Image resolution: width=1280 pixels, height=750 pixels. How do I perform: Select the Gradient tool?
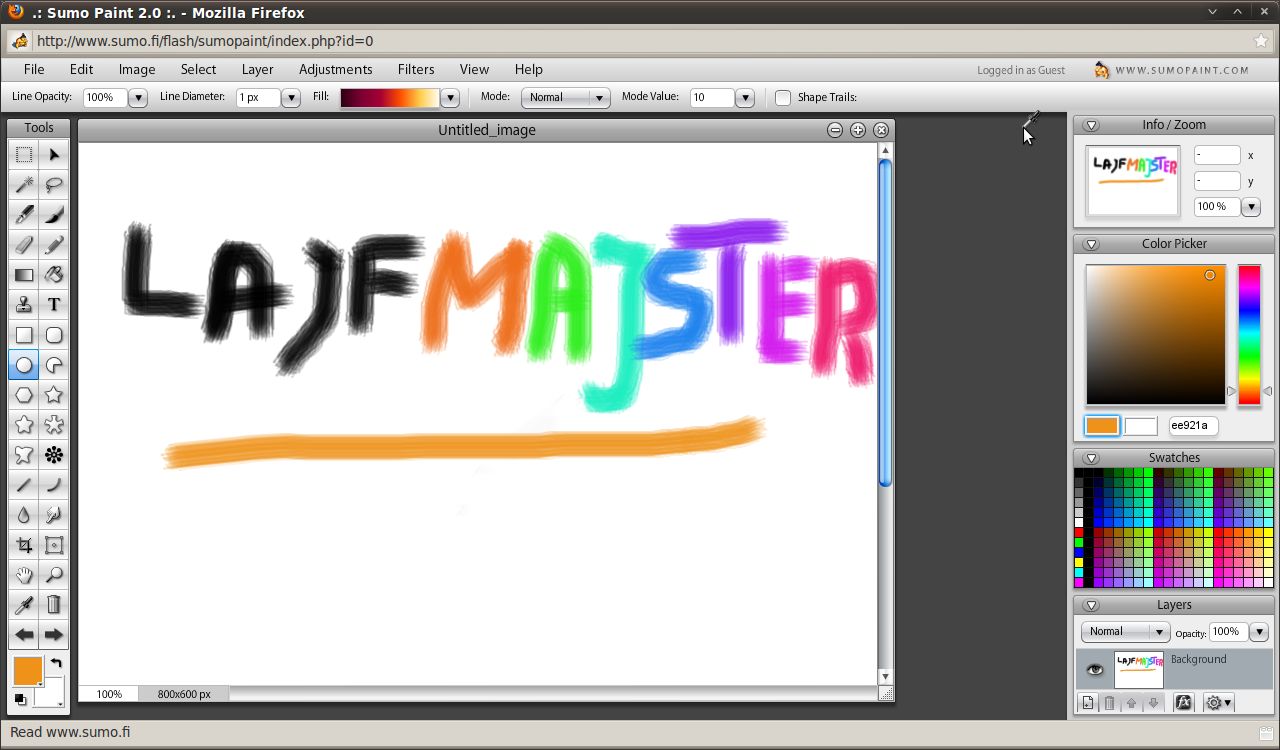coord(24,274)
